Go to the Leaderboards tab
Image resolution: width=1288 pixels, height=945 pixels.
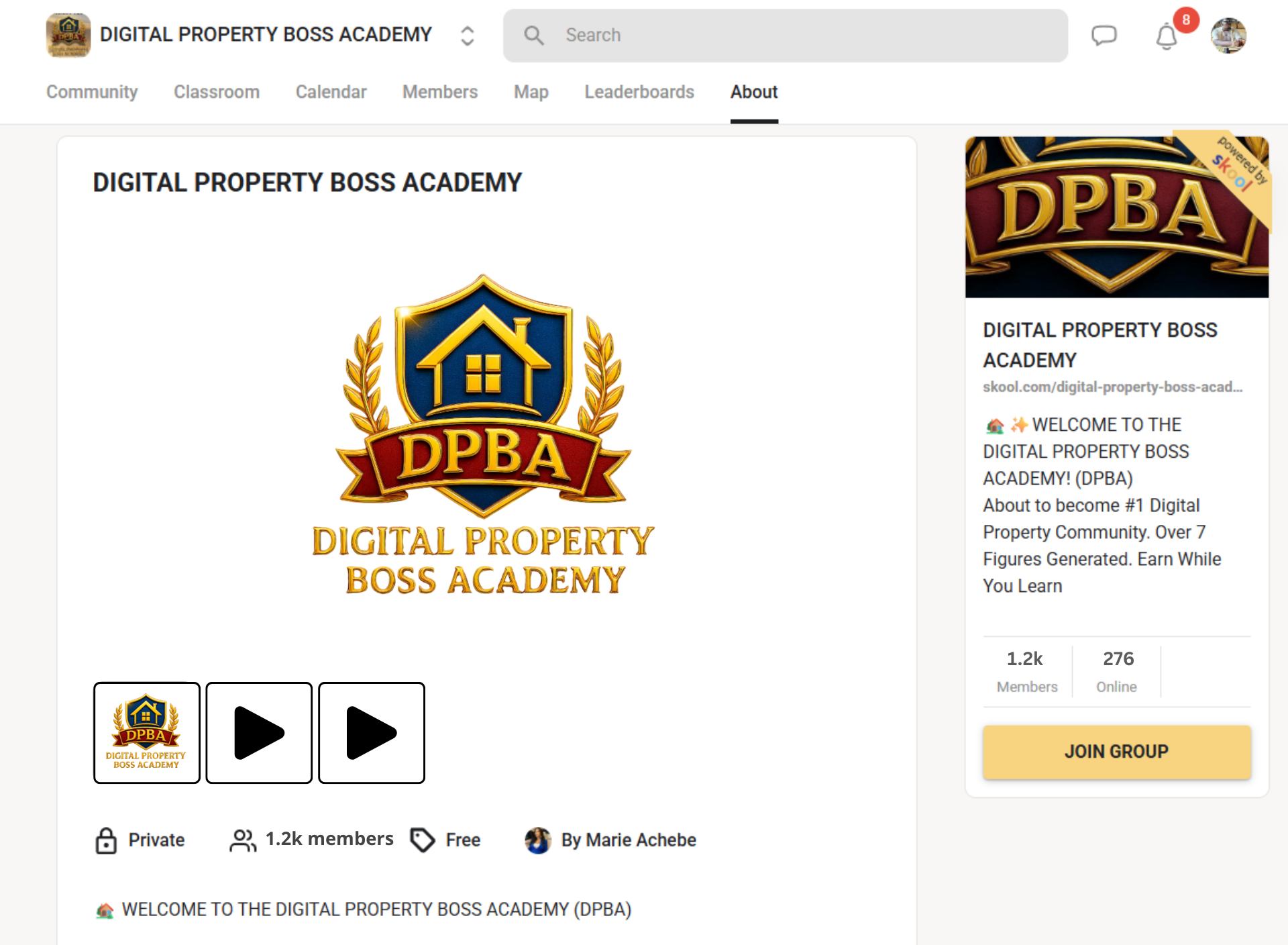click(639, 92)
